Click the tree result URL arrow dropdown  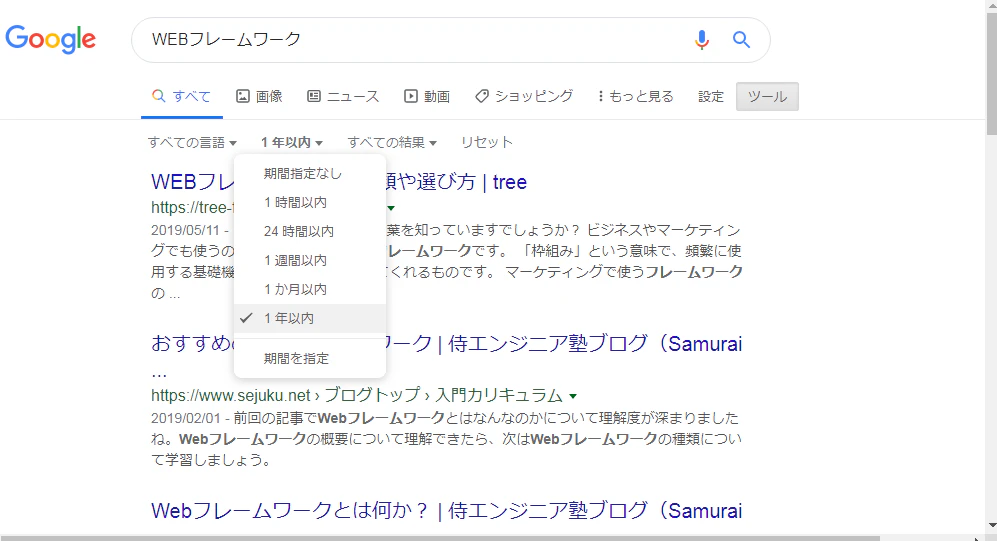click(x=391, y=209)
